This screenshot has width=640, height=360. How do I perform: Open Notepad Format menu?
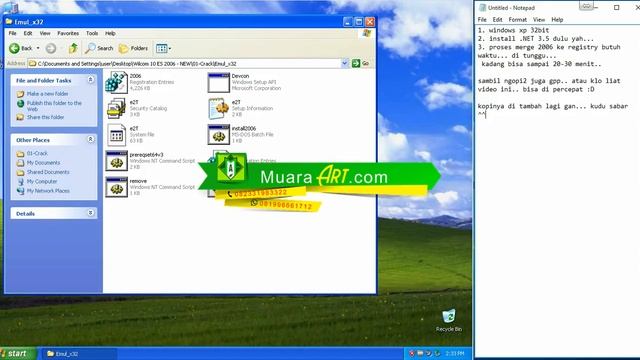pyautogui.click(x=518, y=20)
